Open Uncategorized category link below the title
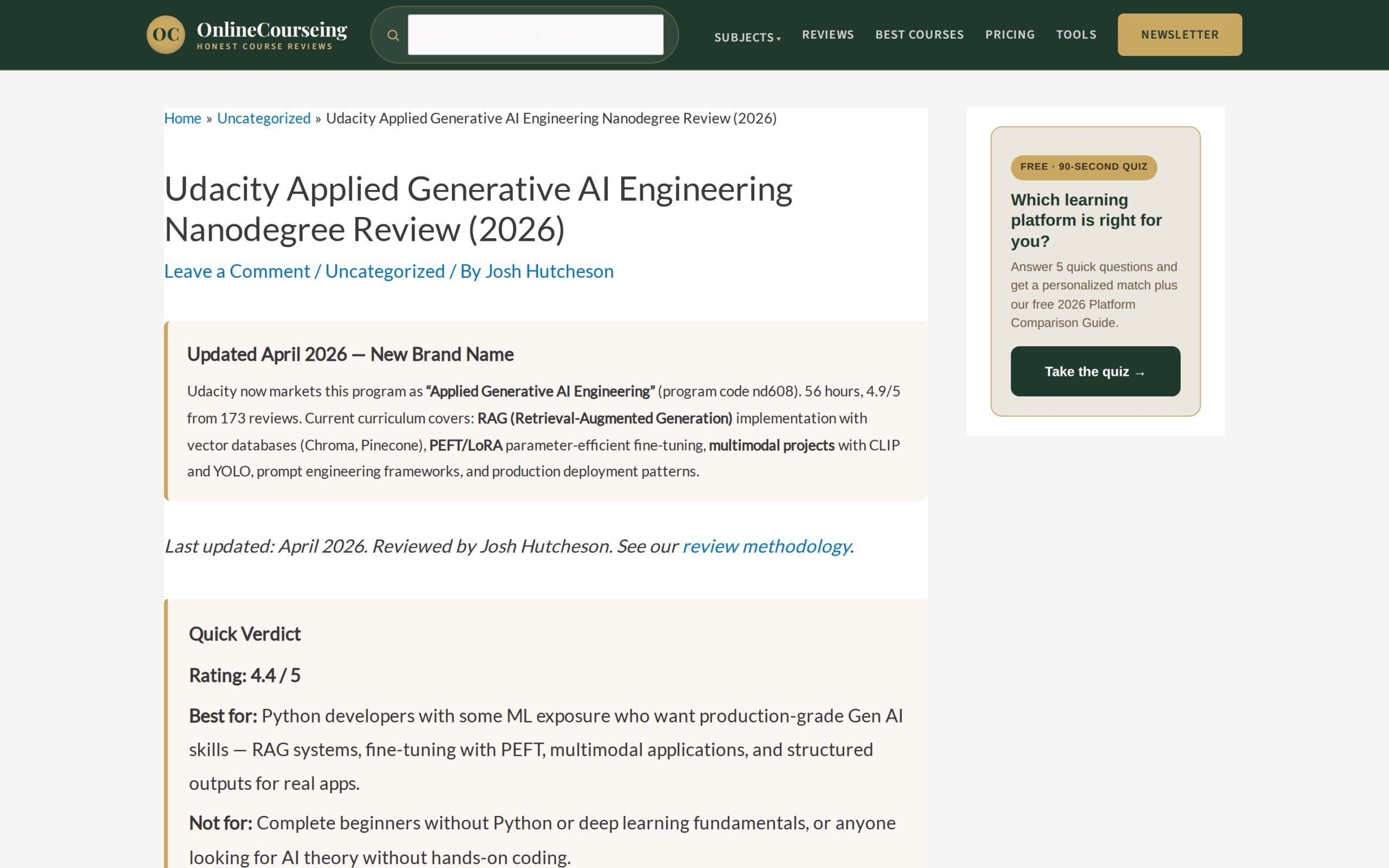Viewport: 1389px width, 868px height. (x=385, y=271)
